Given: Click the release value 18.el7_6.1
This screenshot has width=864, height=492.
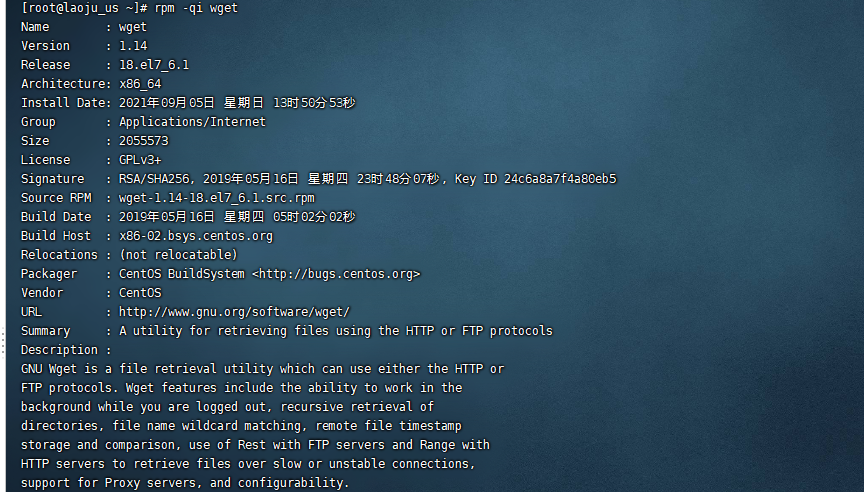Looking at the screenshot, I should tap(154, 65).
